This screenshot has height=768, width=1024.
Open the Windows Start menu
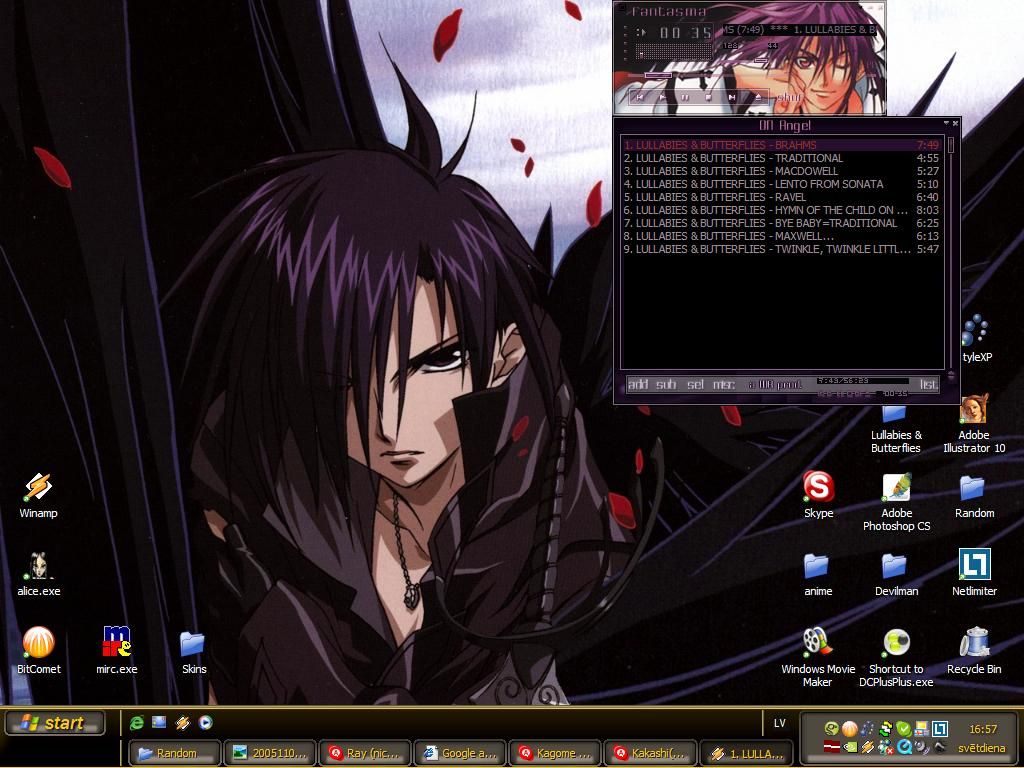pos(54,723)
